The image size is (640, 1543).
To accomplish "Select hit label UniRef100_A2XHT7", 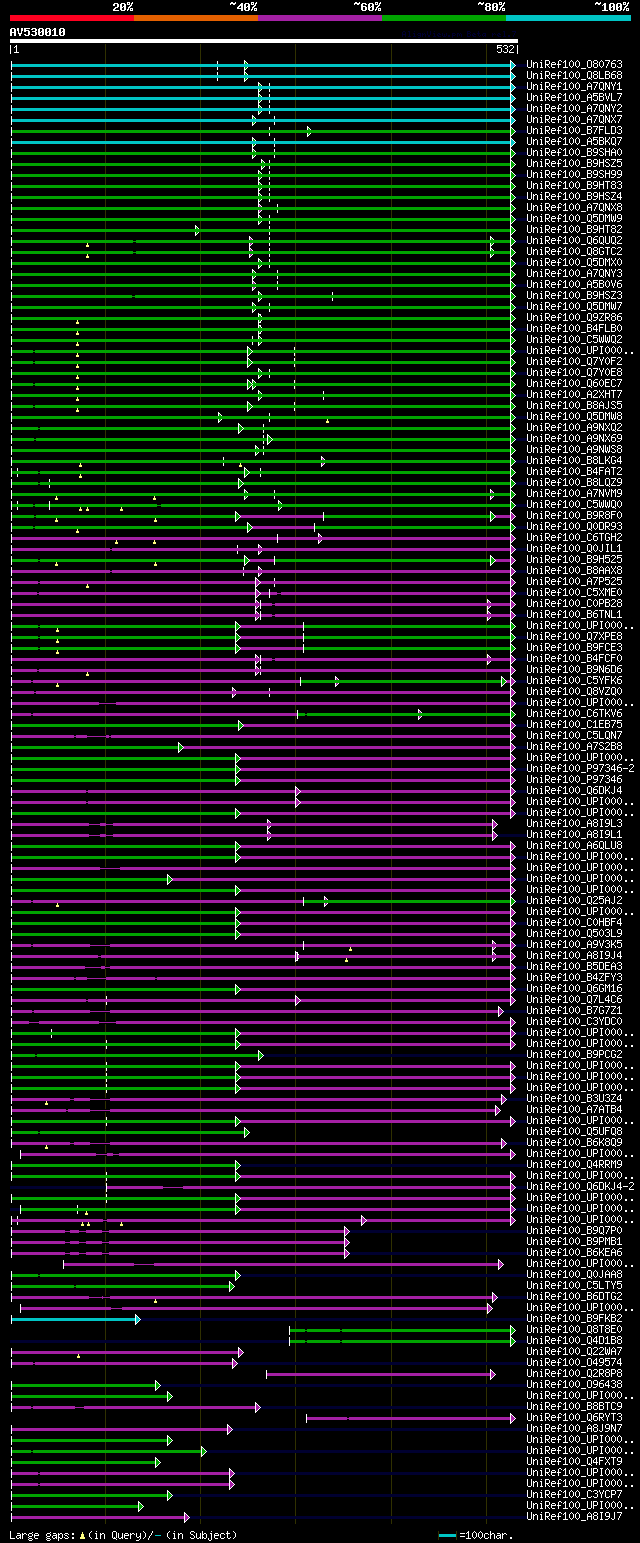I will click(574, 394).
